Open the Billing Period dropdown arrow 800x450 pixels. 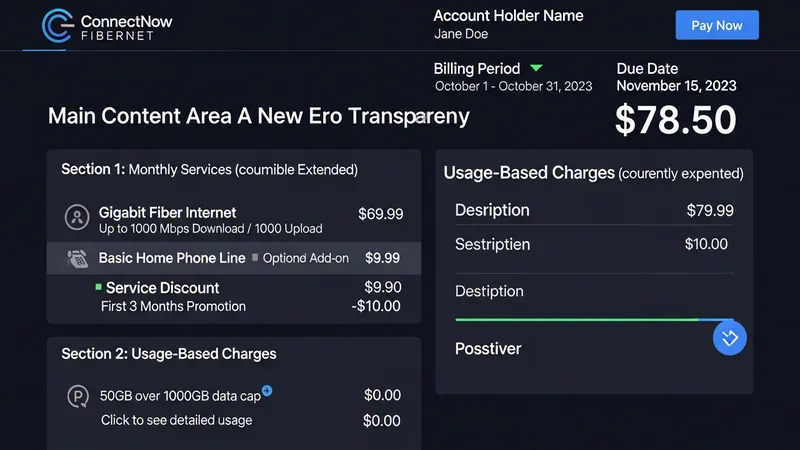[536, 68]
